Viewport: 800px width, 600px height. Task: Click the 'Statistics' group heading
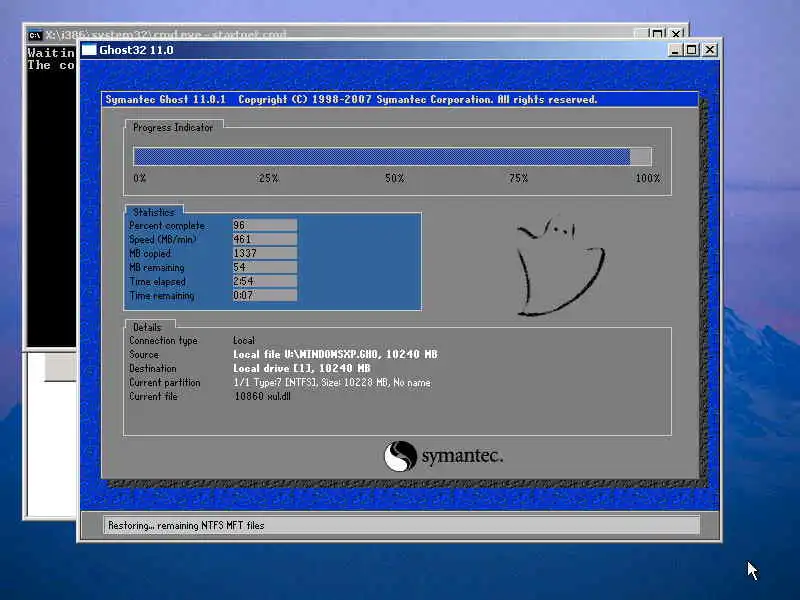click(154, 212)
